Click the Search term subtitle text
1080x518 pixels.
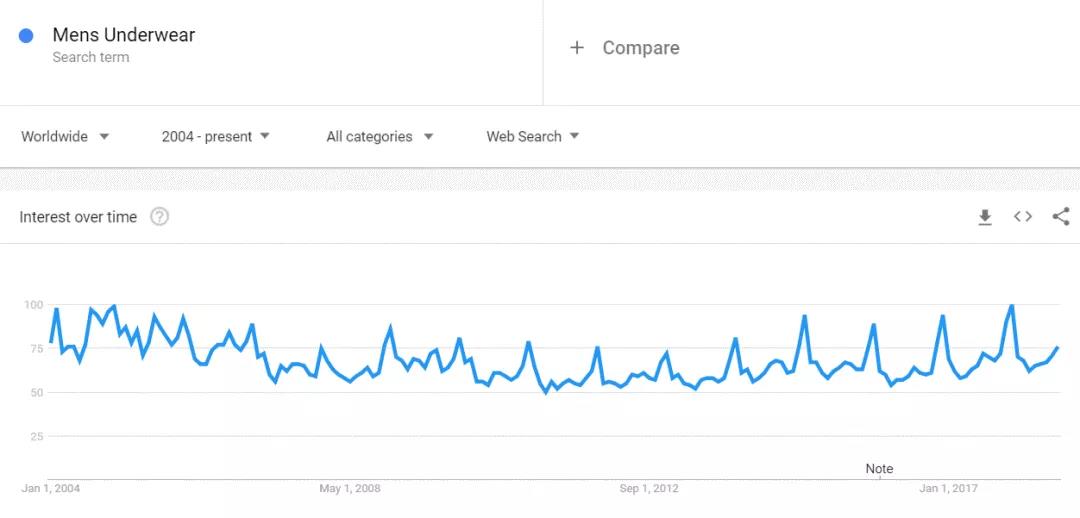[91, 58]
